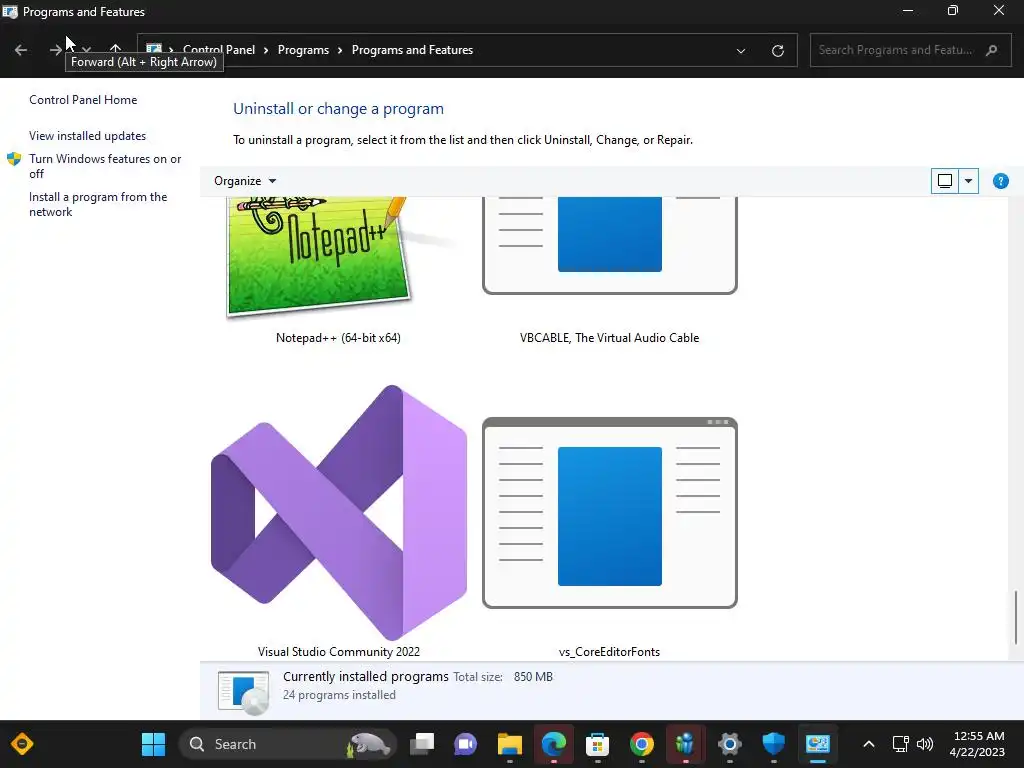This screenshot has height=768, width=1024.
Task: Expand the address bar history dropdown
Action: [741, 51]
